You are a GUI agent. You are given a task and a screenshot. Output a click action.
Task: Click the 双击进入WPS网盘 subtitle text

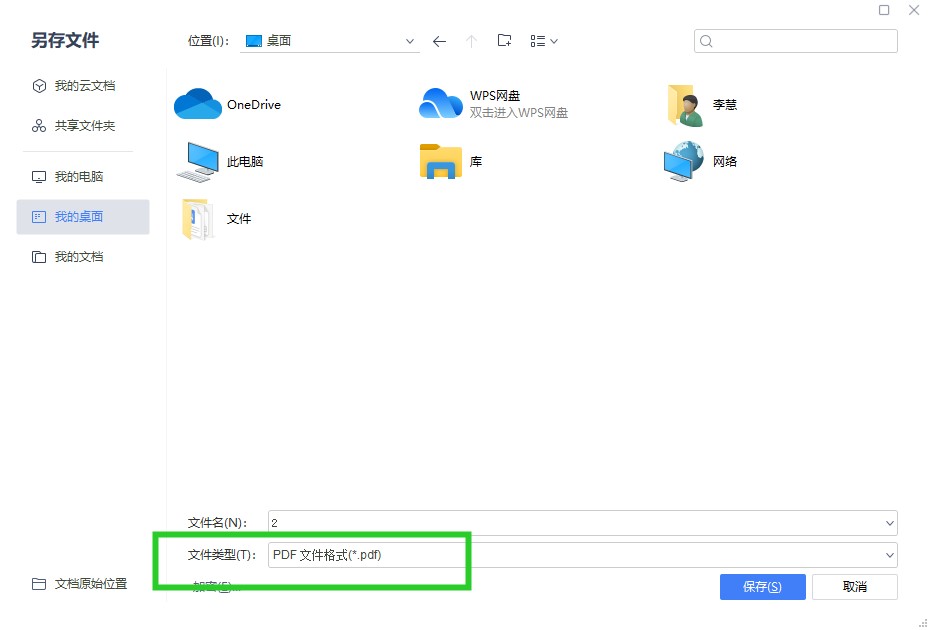(x=519, y=113)
